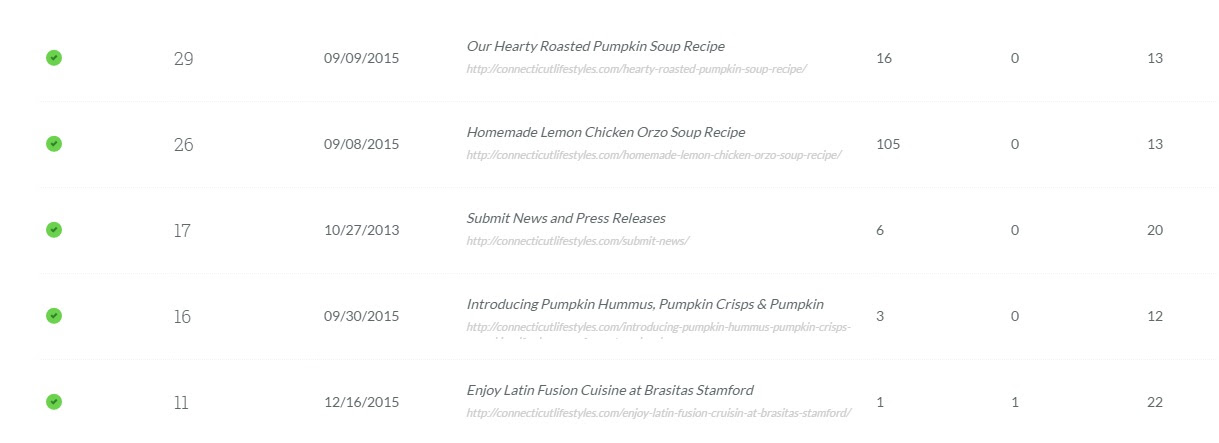This screenshot has height=443, width=1219.
Task: Click the date 12/16/2015
Action: click(x=361, y=402)
